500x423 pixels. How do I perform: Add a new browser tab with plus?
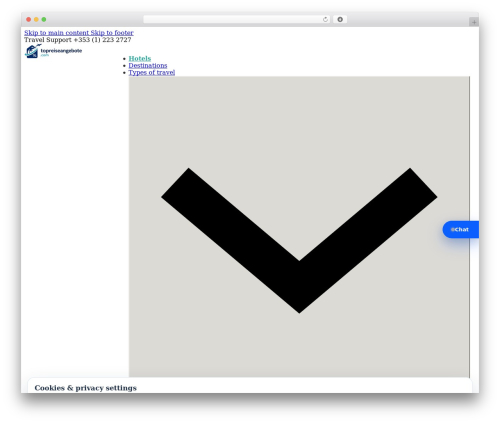(x=474, y=22)
